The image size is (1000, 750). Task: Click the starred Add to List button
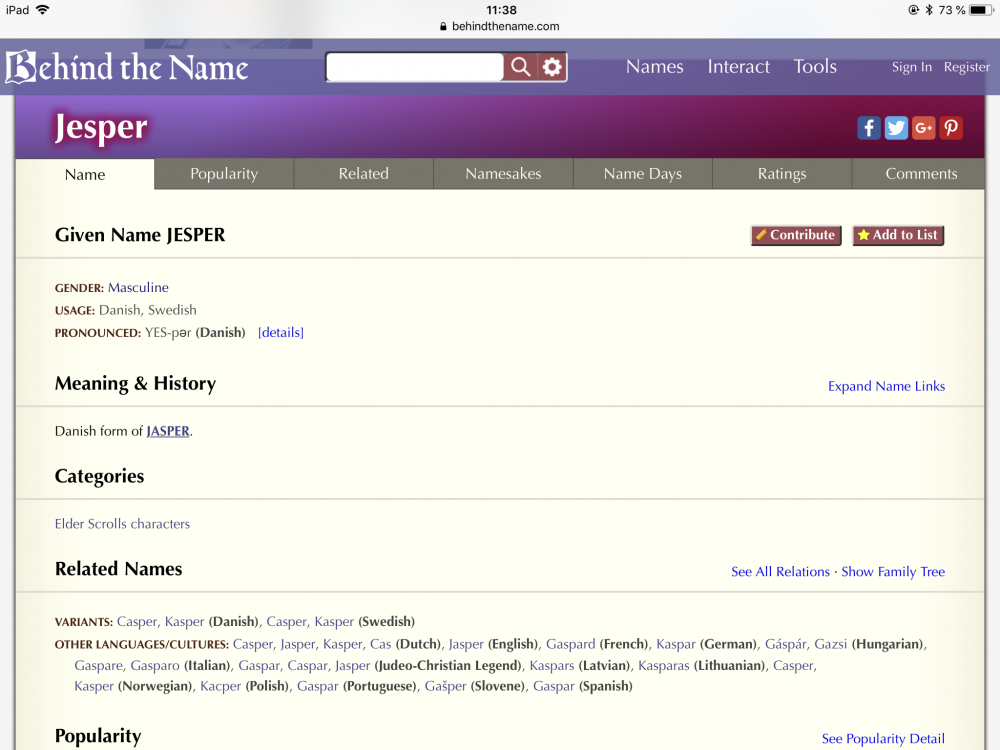point(897,235)
